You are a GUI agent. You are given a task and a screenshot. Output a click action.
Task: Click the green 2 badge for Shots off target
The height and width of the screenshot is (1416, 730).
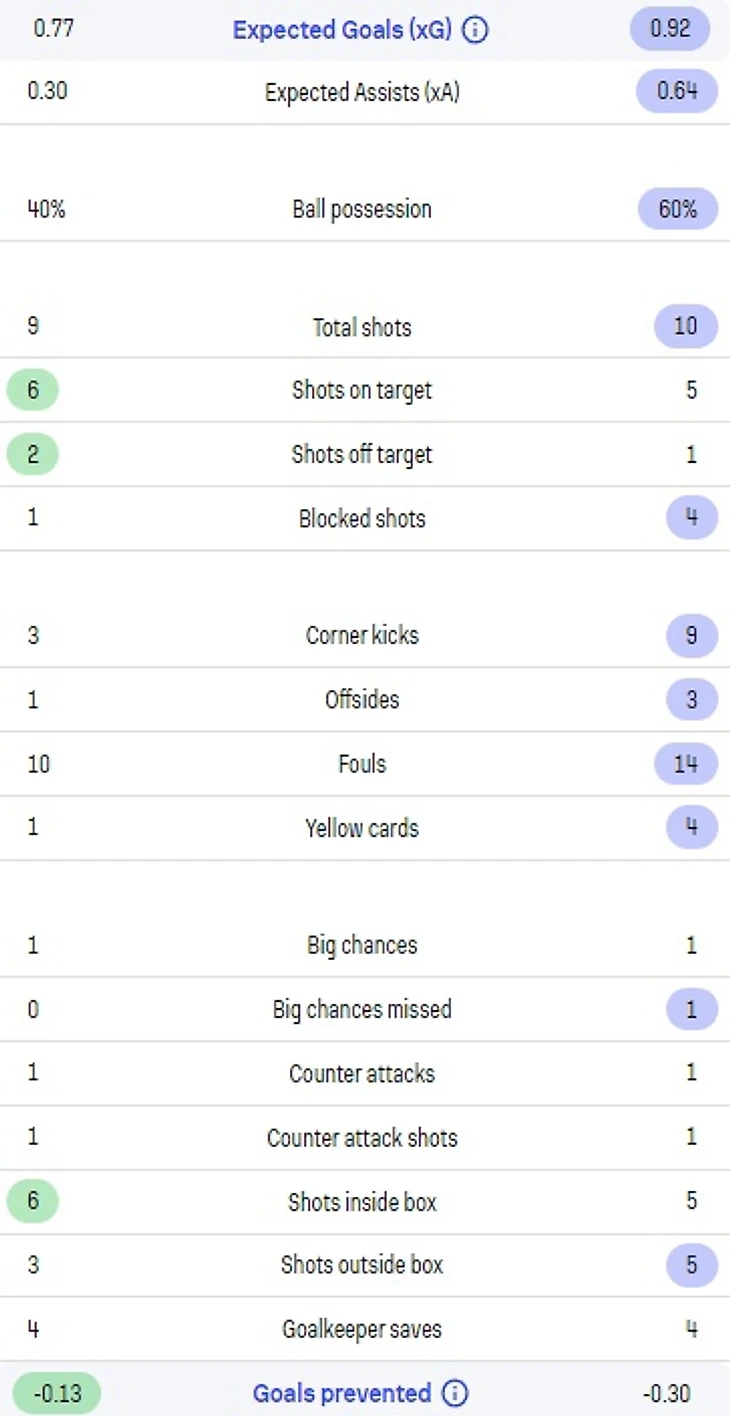pos(33,454)
